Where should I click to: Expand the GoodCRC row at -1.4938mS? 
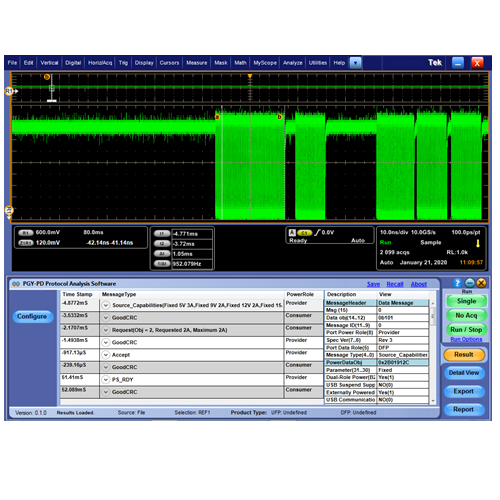coord(106,342)
